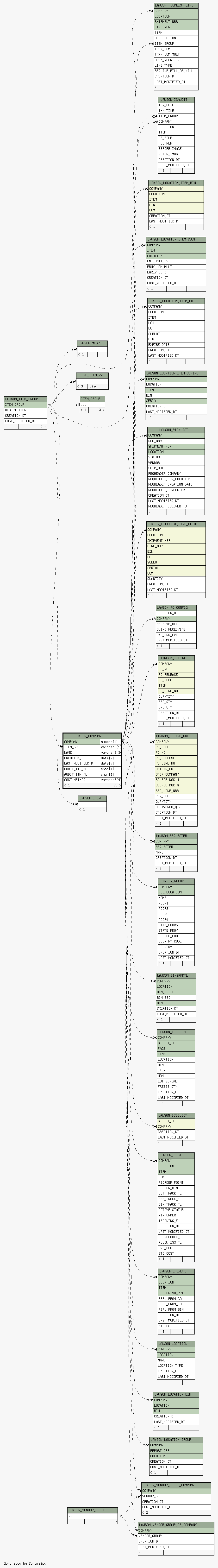
Task: Open the LAWSON_LOCATION_ITEM_BIN table header
Action: [175, 183]
